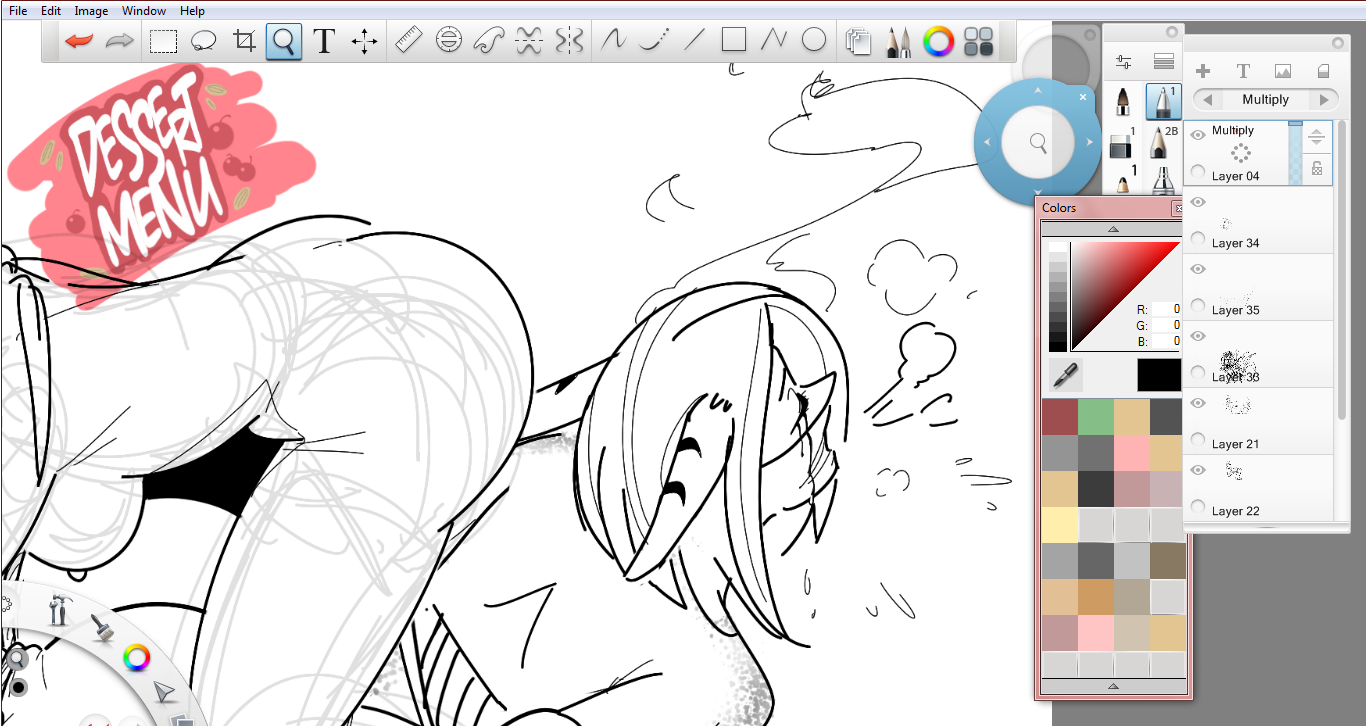Toggle Y-axis symmetry
Image resolution: width=1366 pixels, height=726 pixels.
click(x=569, y=41)
